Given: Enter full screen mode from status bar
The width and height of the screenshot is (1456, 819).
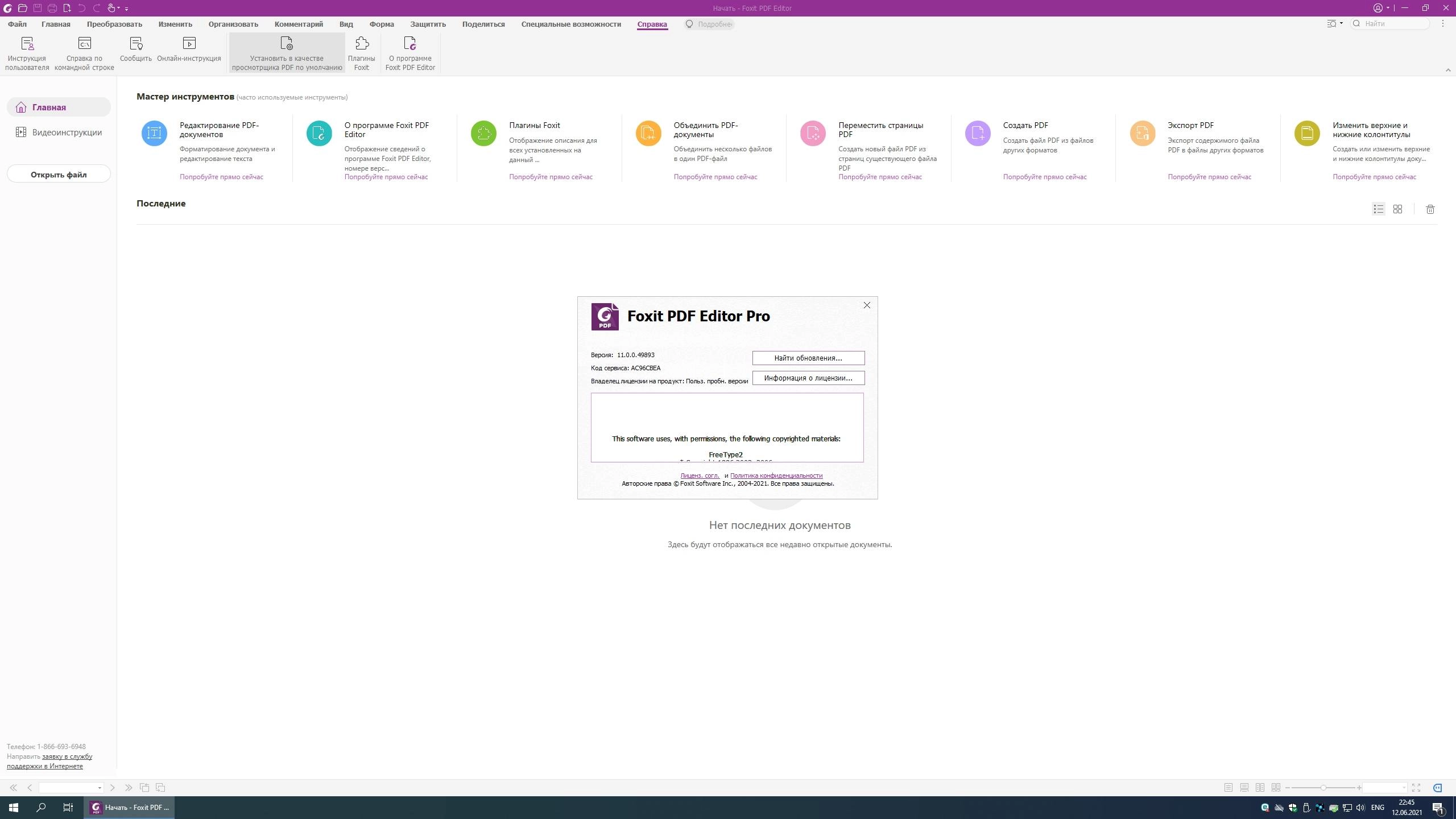Looking at the screenshot, I should click(x=1416, y=788).
